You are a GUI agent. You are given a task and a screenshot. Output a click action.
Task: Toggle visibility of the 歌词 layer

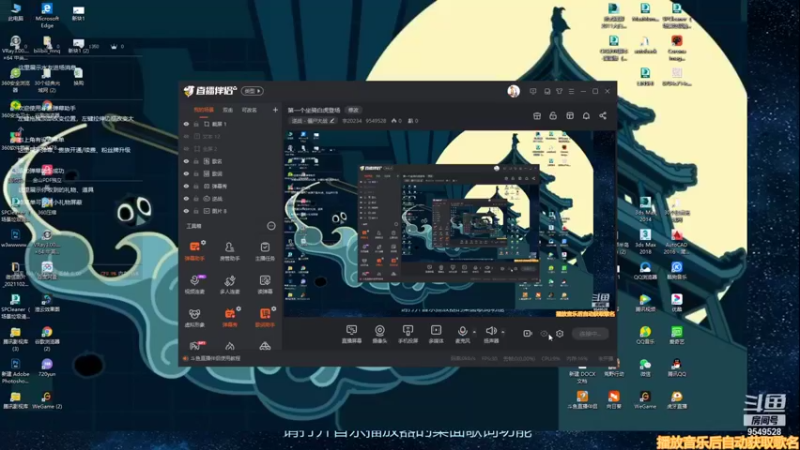click(186, 173)
